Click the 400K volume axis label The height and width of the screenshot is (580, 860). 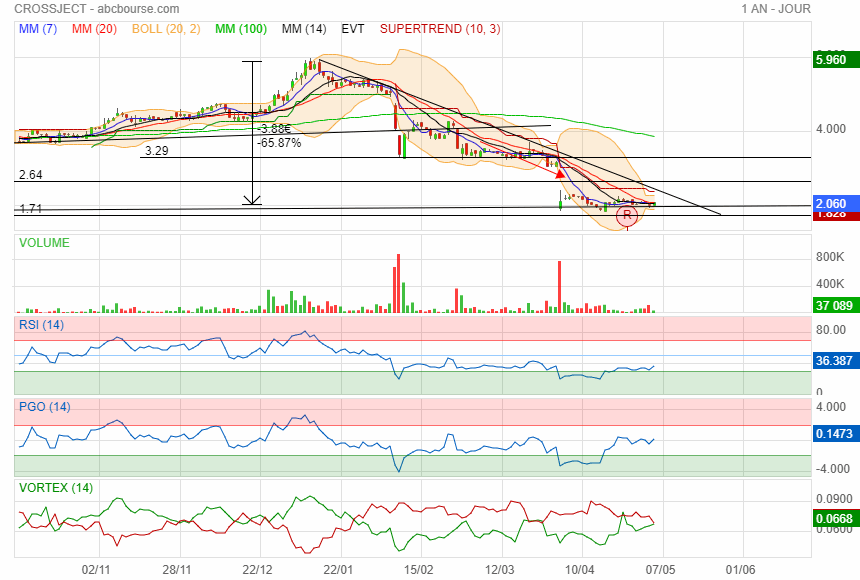[x=830, y=284]
